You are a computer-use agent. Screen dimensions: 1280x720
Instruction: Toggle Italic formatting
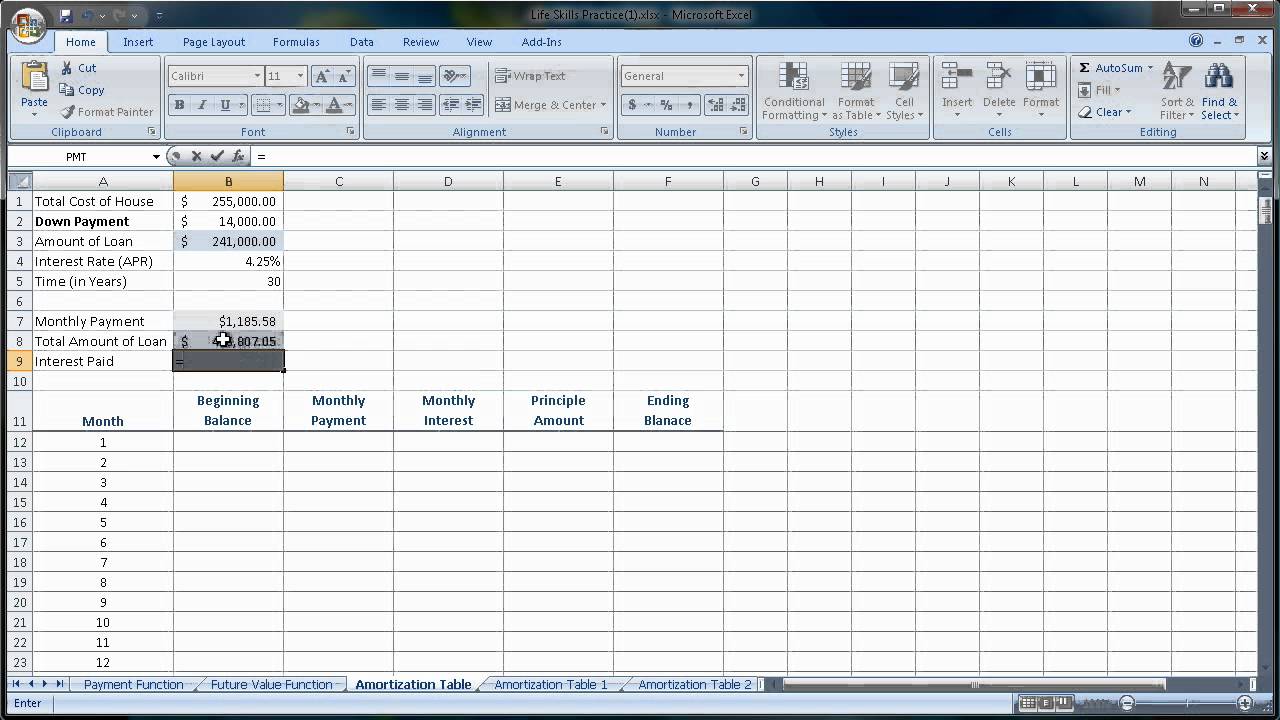pyautogui.click(x=202, y=104)
